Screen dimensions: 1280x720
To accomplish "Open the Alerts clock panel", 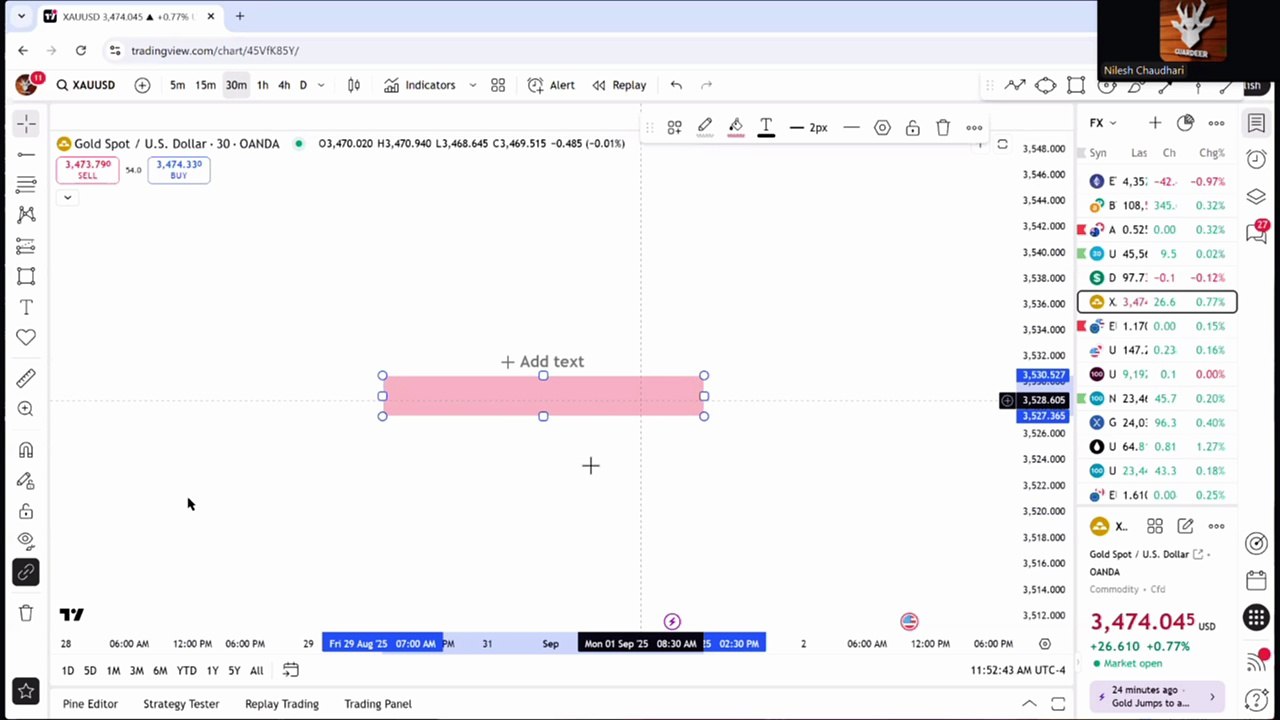I will (1256, 160).
